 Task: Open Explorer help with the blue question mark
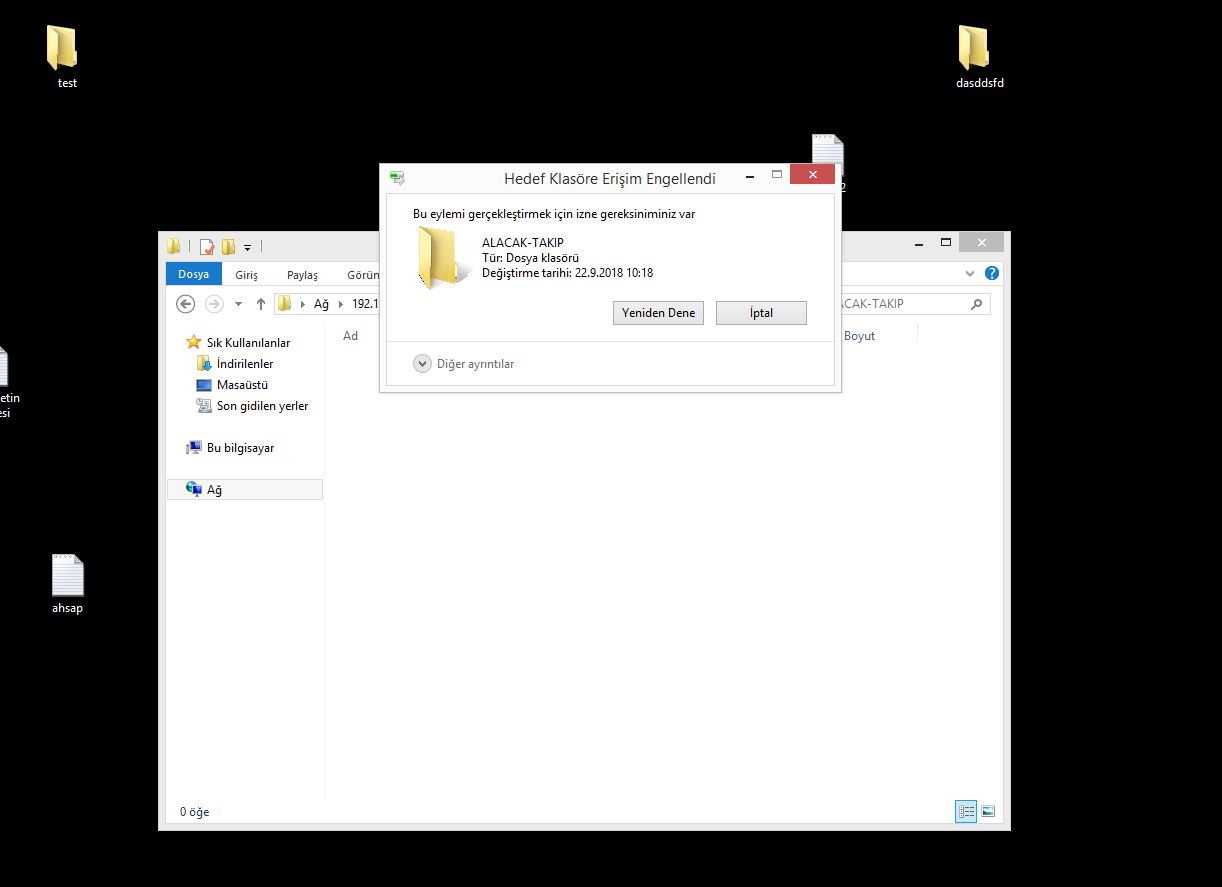point(991,273)
